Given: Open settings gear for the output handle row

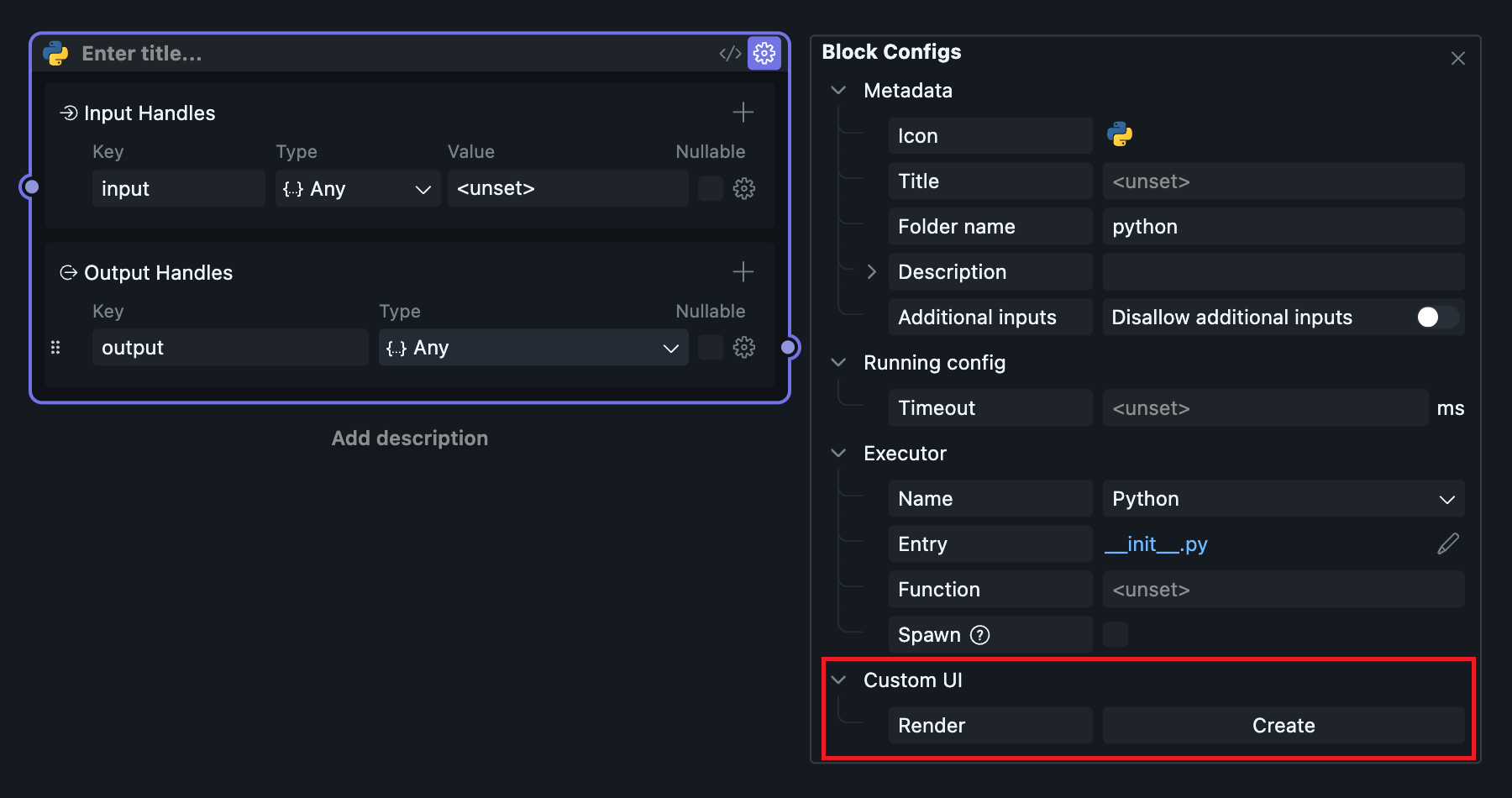Looking at the screenshot, I should coord(744,348).
